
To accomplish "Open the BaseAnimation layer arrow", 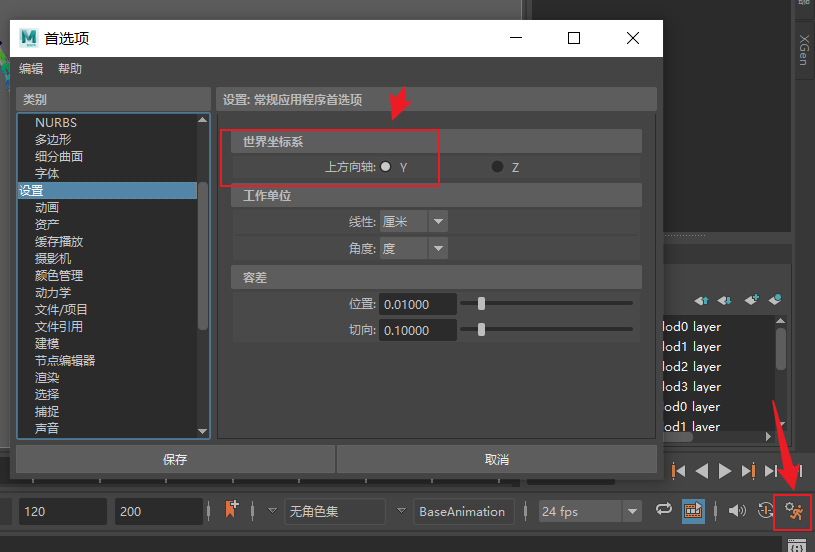I will 401,510.
